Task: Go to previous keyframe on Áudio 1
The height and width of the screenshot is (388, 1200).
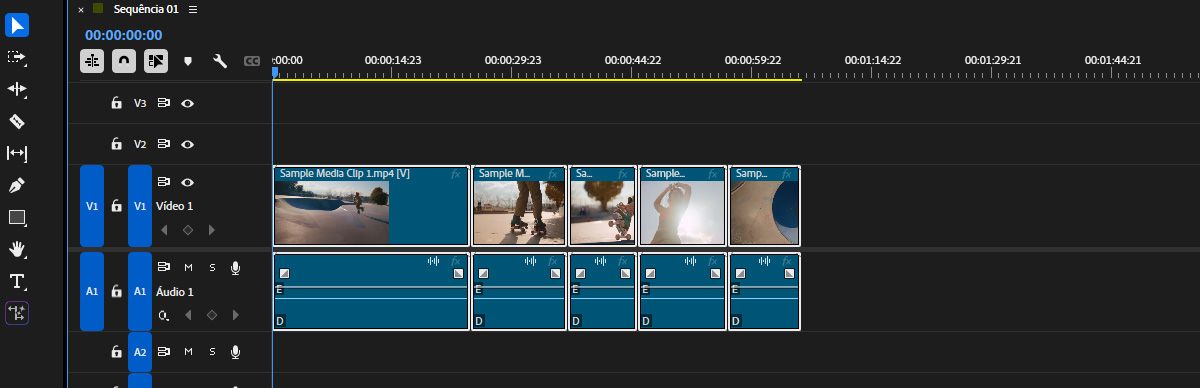Action: click(187, 315)
